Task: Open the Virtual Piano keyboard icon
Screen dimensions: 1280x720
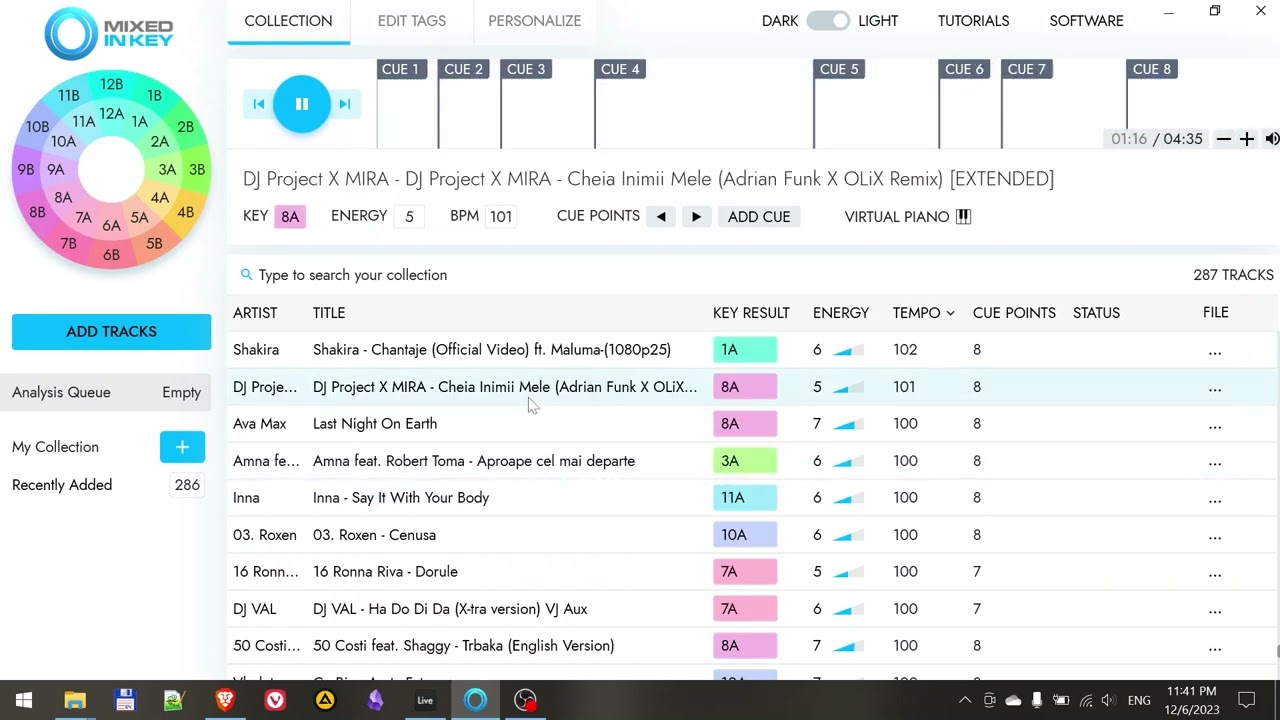Action: (x=963, y=216)
